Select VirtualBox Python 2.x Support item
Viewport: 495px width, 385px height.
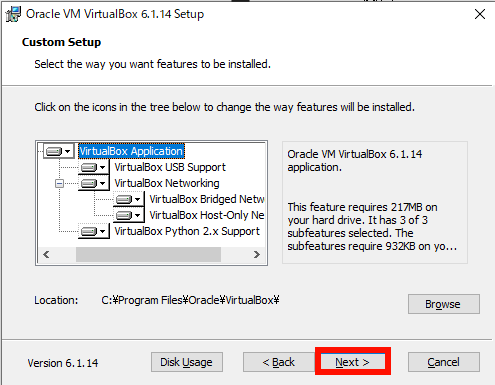pos(187,231)
